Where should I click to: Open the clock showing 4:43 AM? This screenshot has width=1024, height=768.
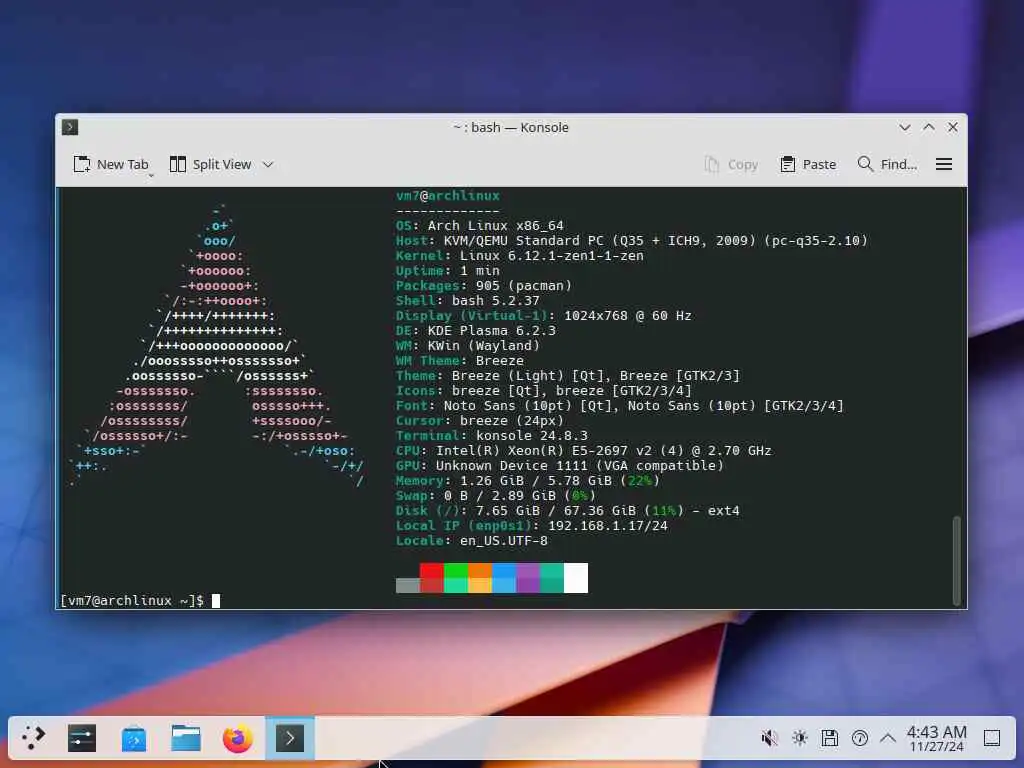tap(936, 738)
